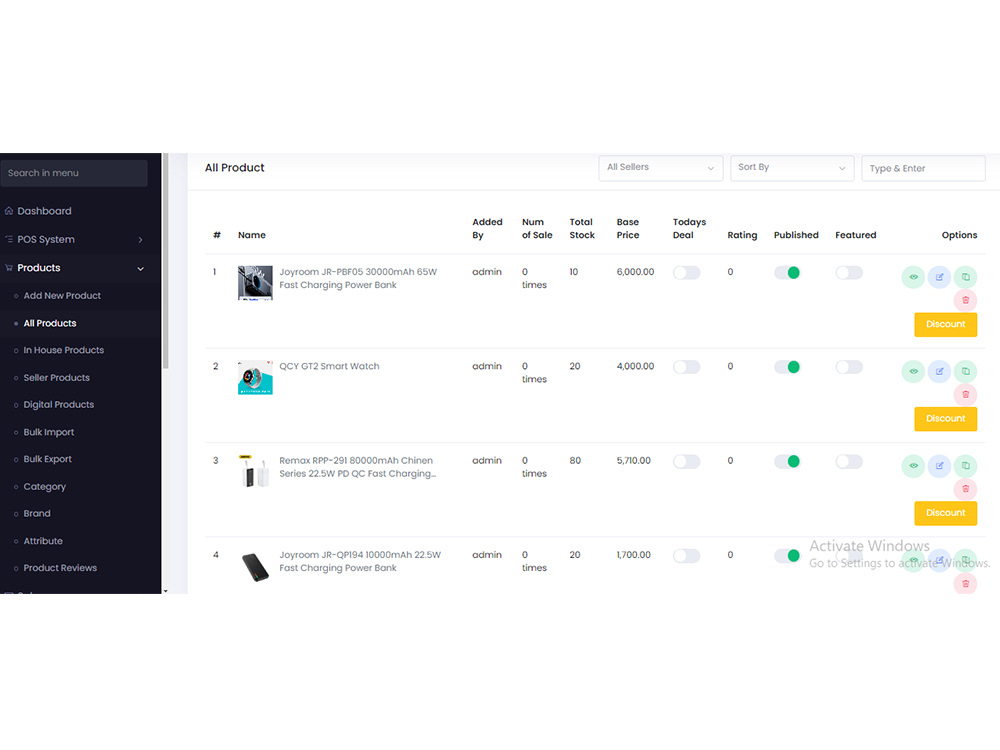1000x750 pixels.
Task: Toggle Todays Deal for Joyroom JR-QP194
Action: pyautogui.click(x=686, y=556)
